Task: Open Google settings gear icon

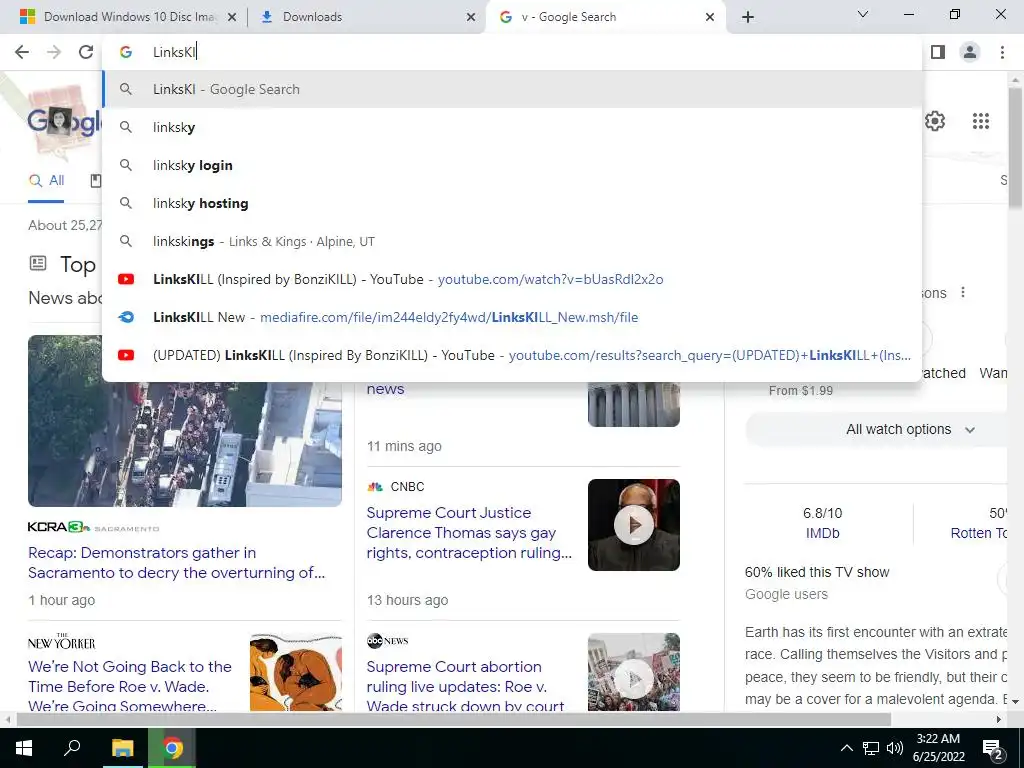Action: pos(935,121)
